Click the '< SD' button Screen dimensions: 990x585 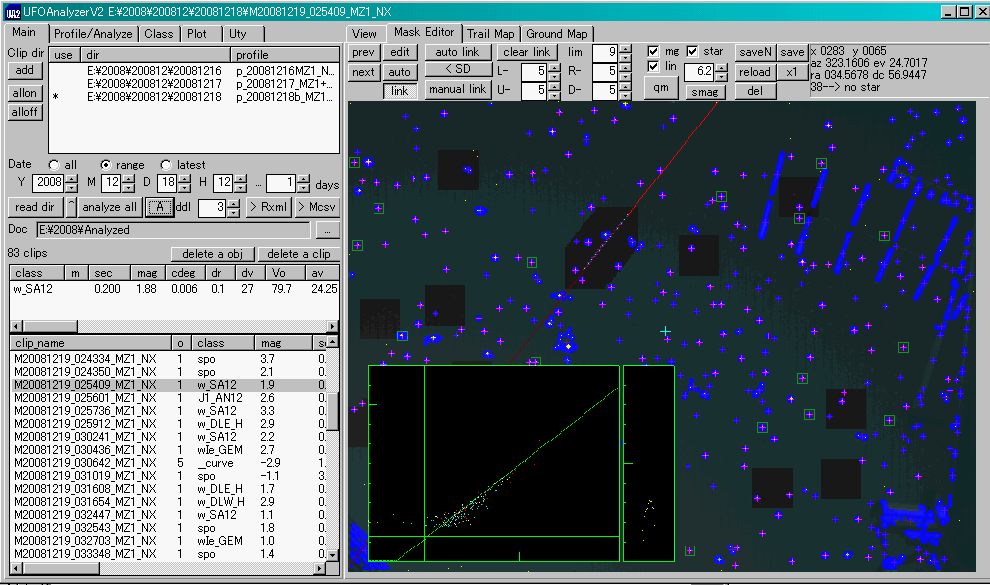pos(457,69)
